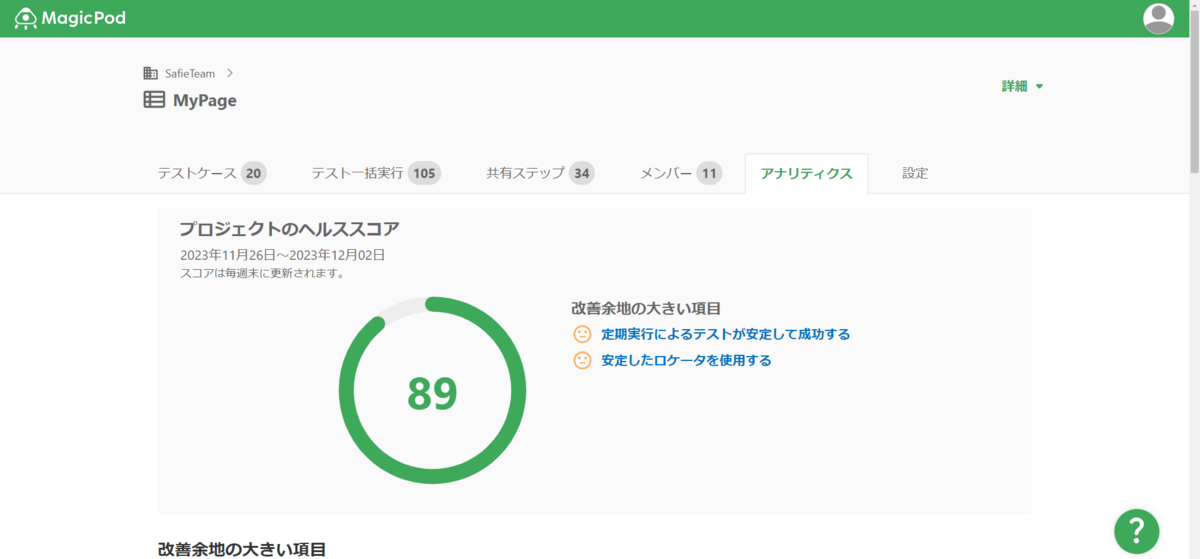Viewport: 1200px width, 559px height.
Task: Open the 設定 tab
Action: pos(915,173)
